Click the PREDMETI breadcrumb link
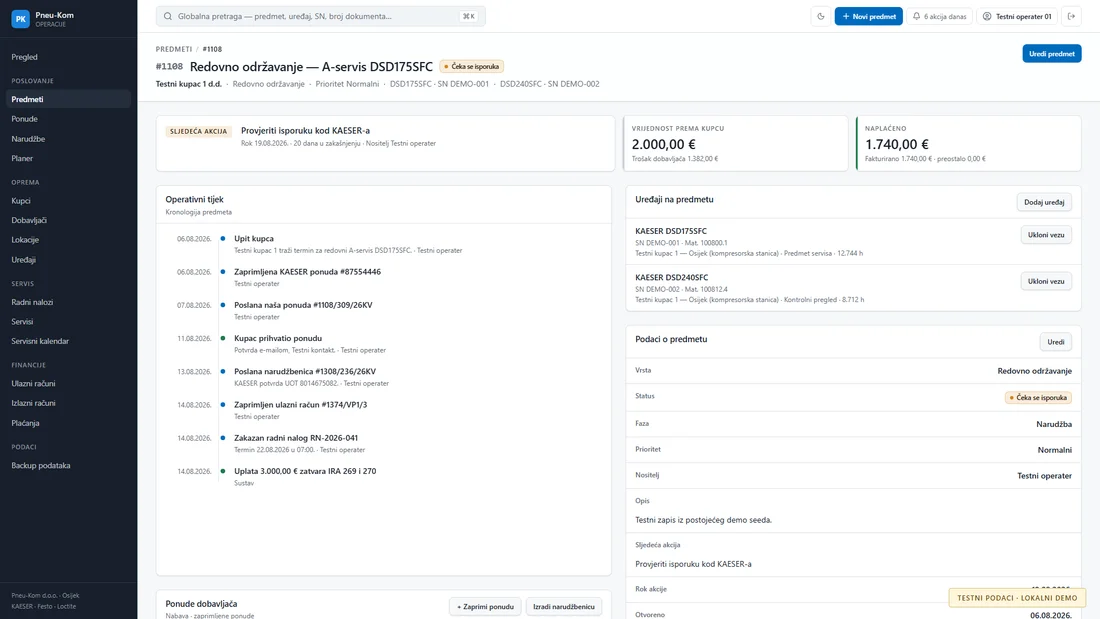1100x619 pixels. (x=174, y=49)
